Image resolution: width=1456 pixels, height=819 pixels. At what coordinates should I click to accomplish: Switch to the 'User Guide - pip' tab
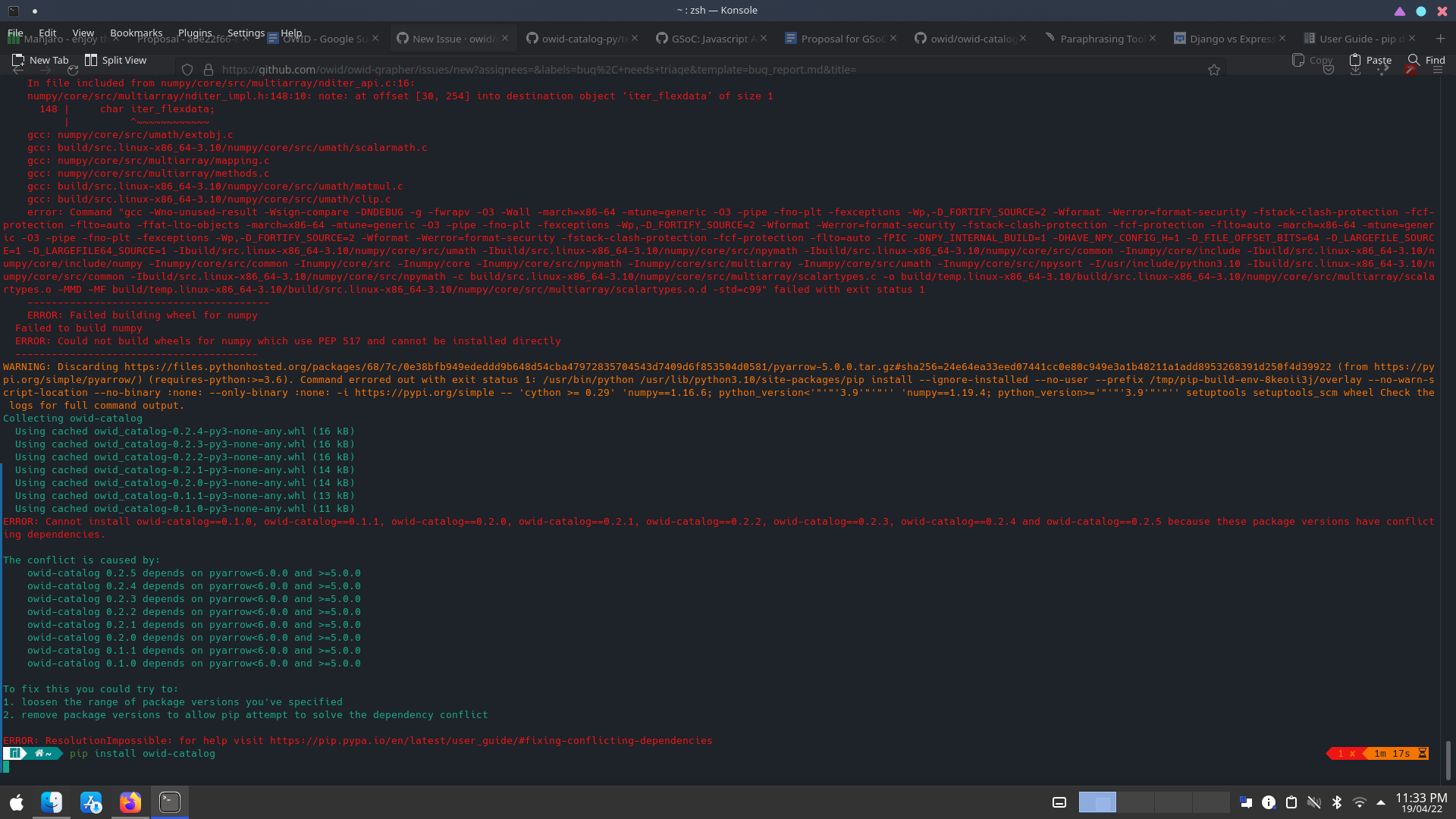point(1357,38)
